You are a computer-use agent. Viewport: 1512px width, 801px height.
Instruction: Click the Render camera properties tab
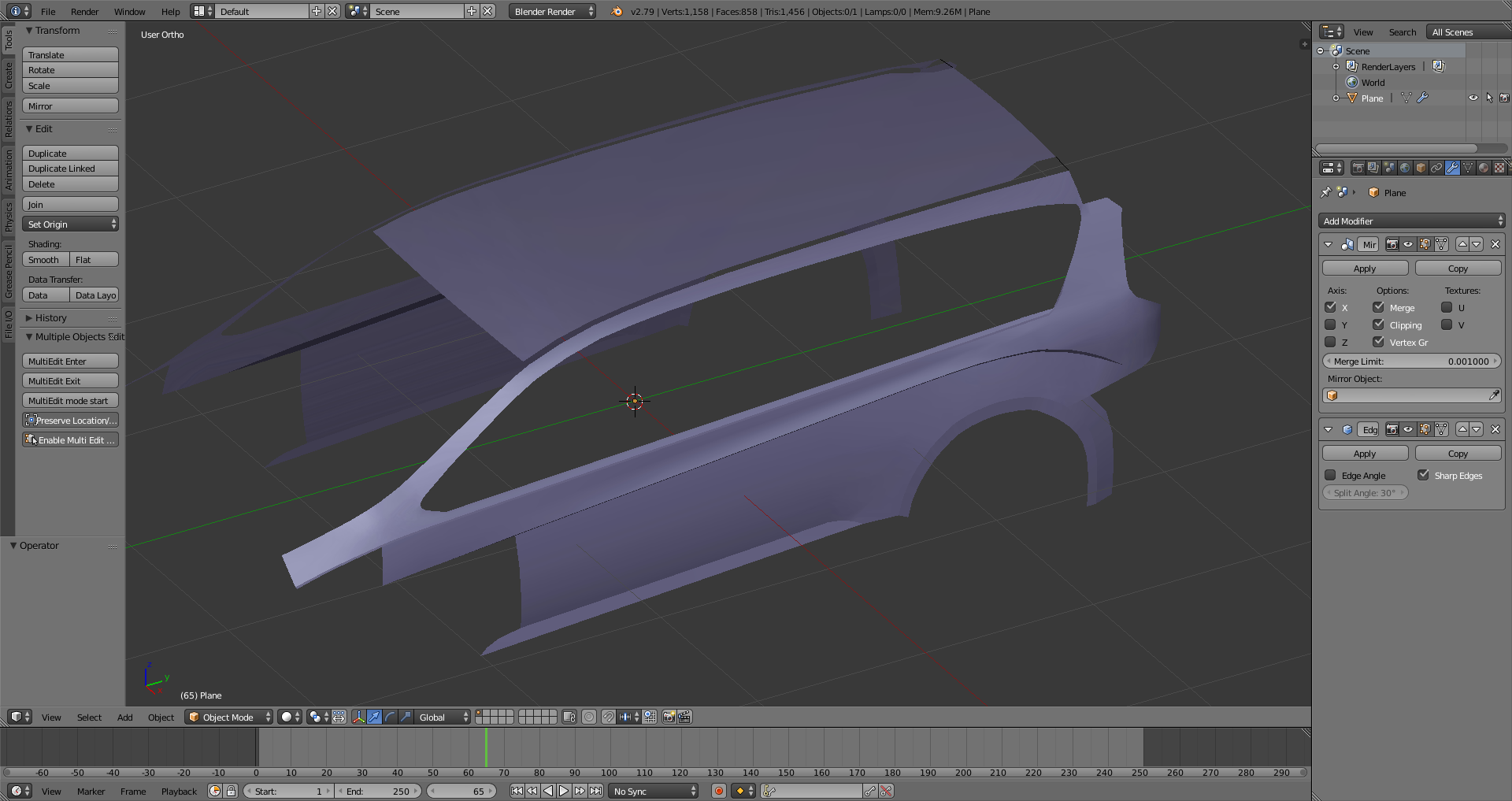1358,168
